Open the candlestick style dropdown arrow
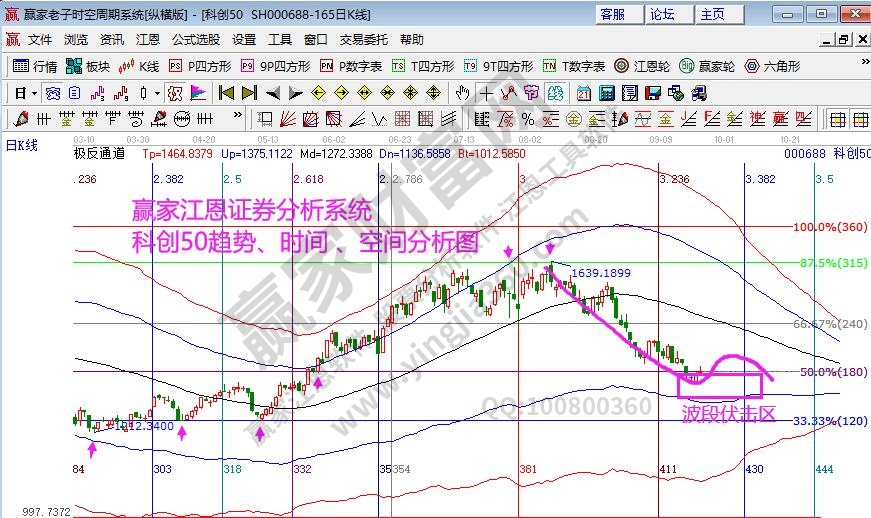 (156, 93)
